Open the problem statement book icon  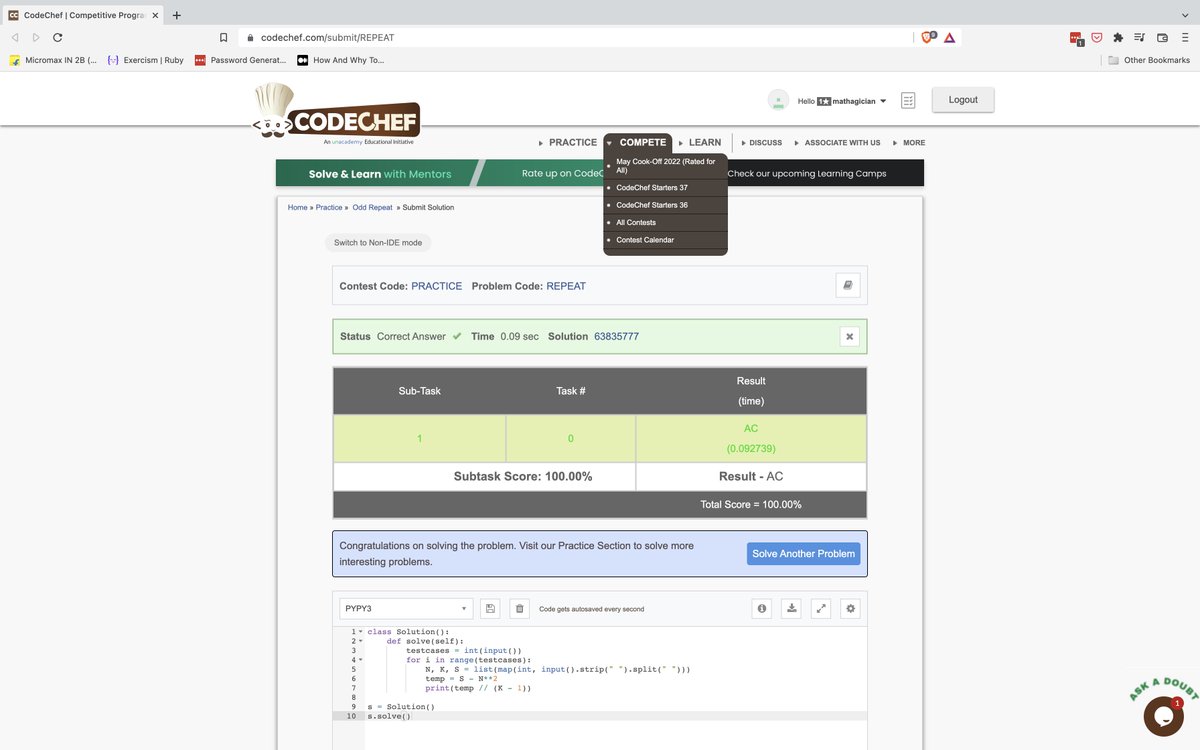coord(848,285)
